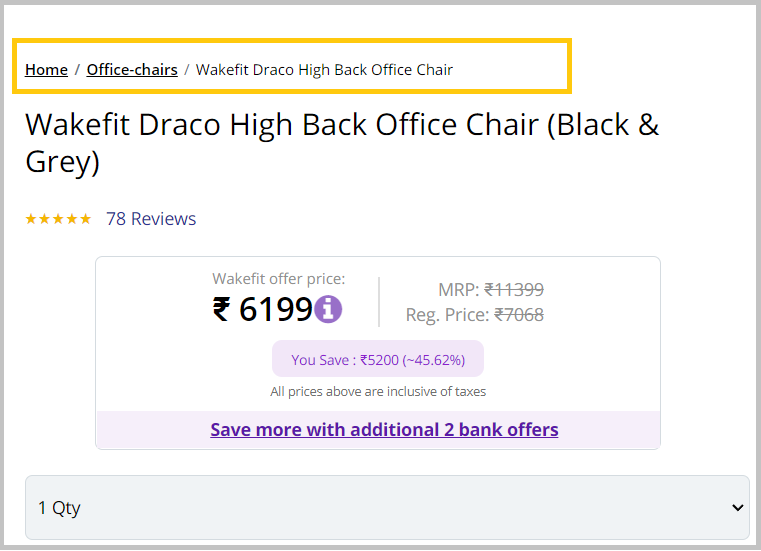Open the Office-chairs breadcrumb category
This screenshot has width=761, height=551.
(132, 70)
